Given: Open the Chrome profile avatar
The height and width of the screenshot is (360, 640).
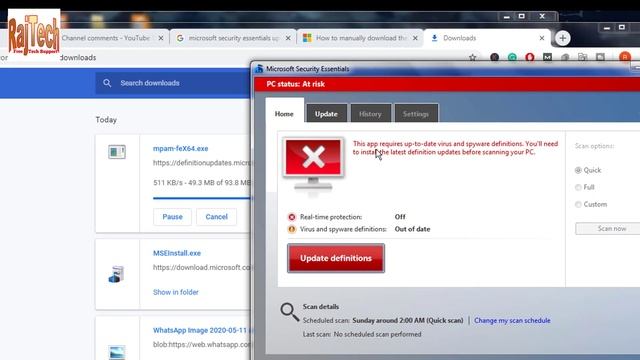Looking at the screenshot, I should [624, 58].
